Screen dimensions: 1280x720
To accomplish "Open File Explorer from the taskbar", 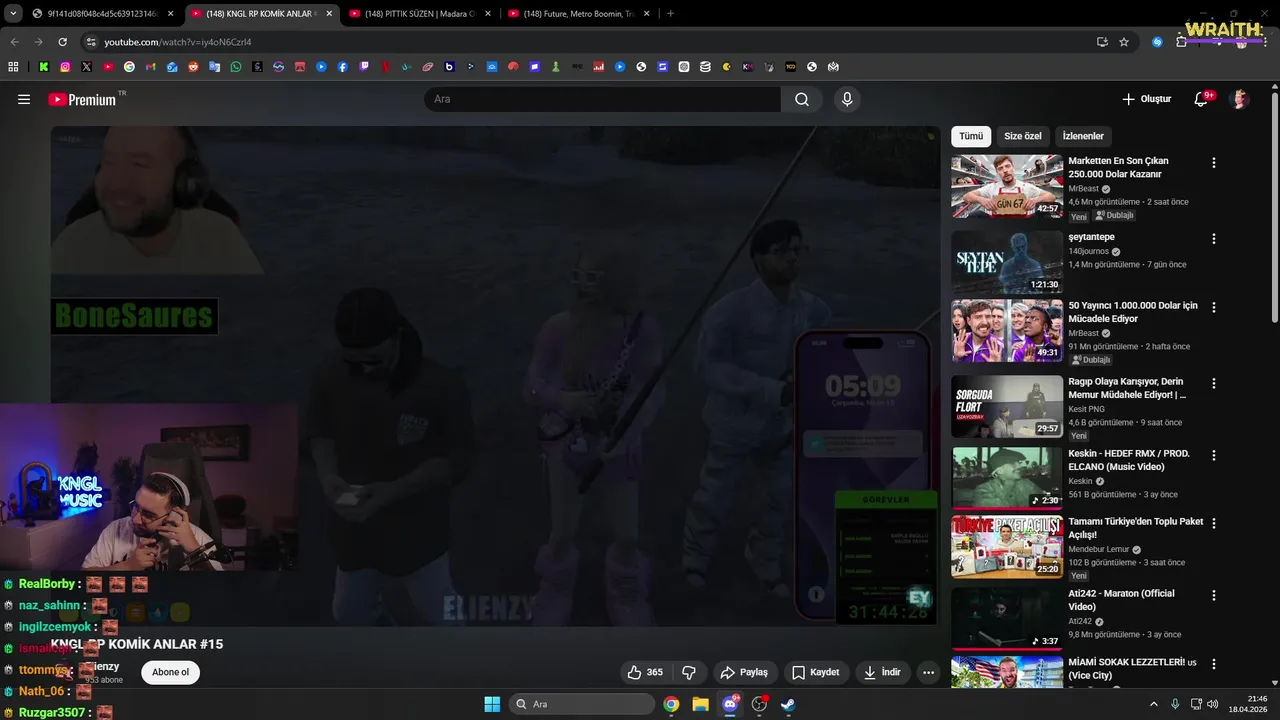I will [x=700, y=704].
